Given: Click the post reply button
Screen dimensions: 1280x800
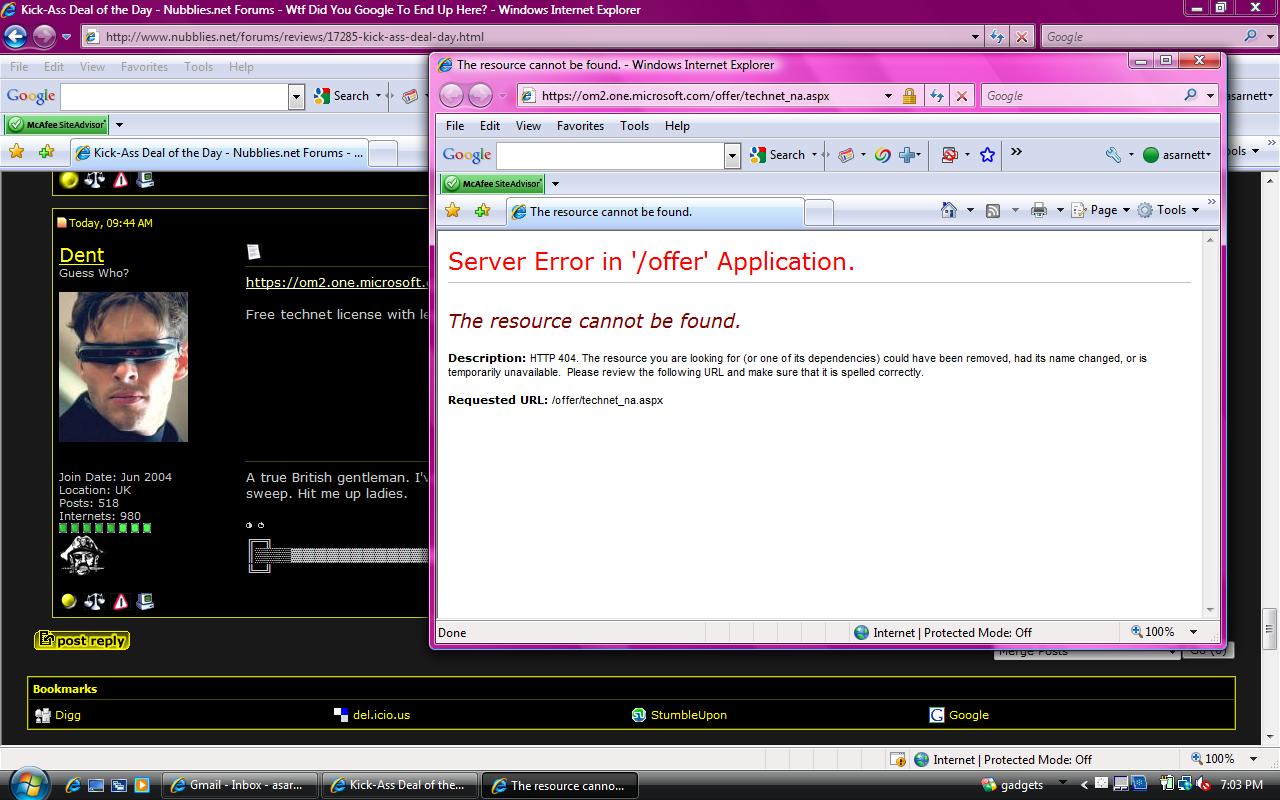Looking at the screenshot, I should pos(82,641).
